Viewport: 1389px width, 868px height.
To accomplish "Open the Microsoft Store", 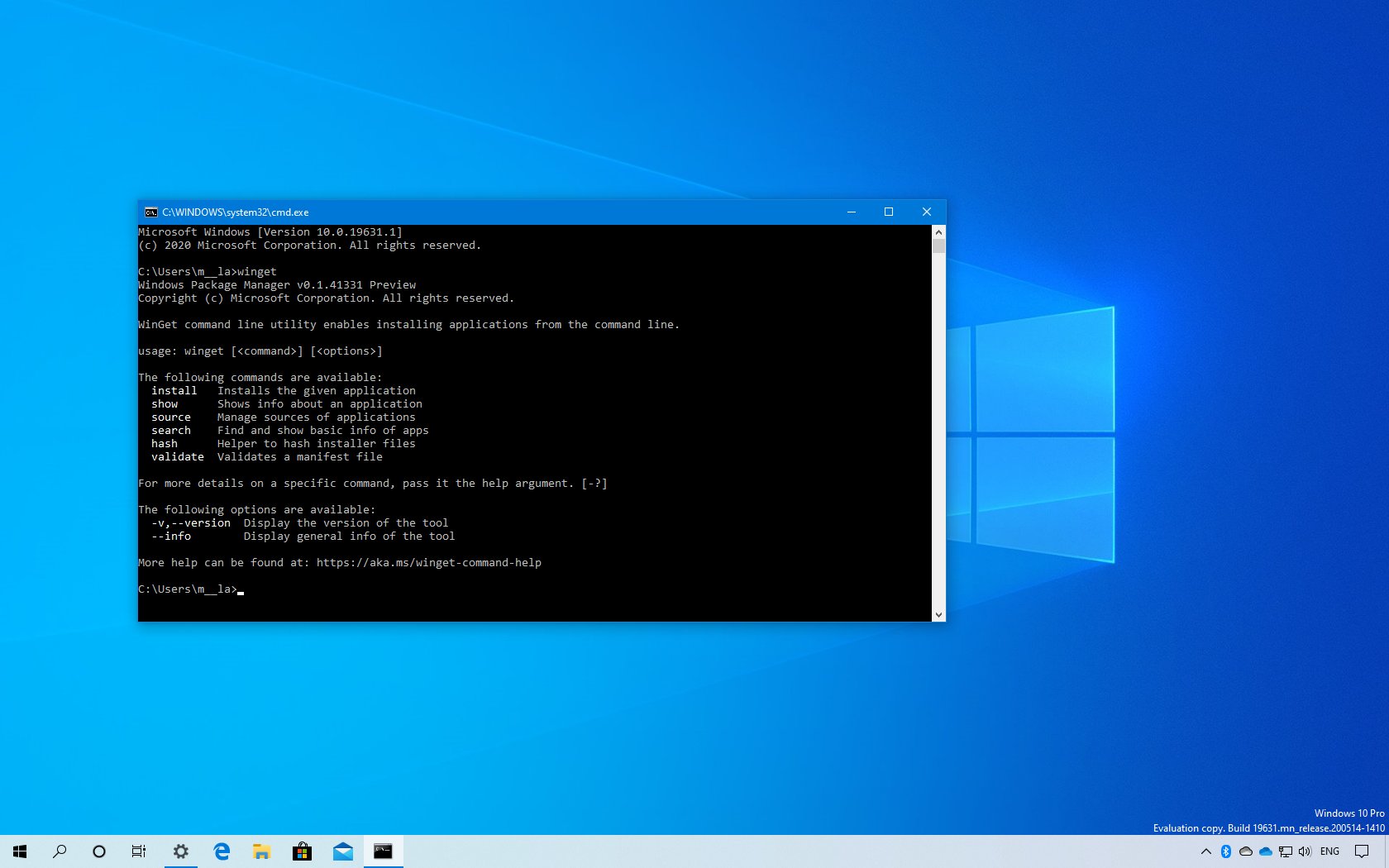I will click(302, 851).
